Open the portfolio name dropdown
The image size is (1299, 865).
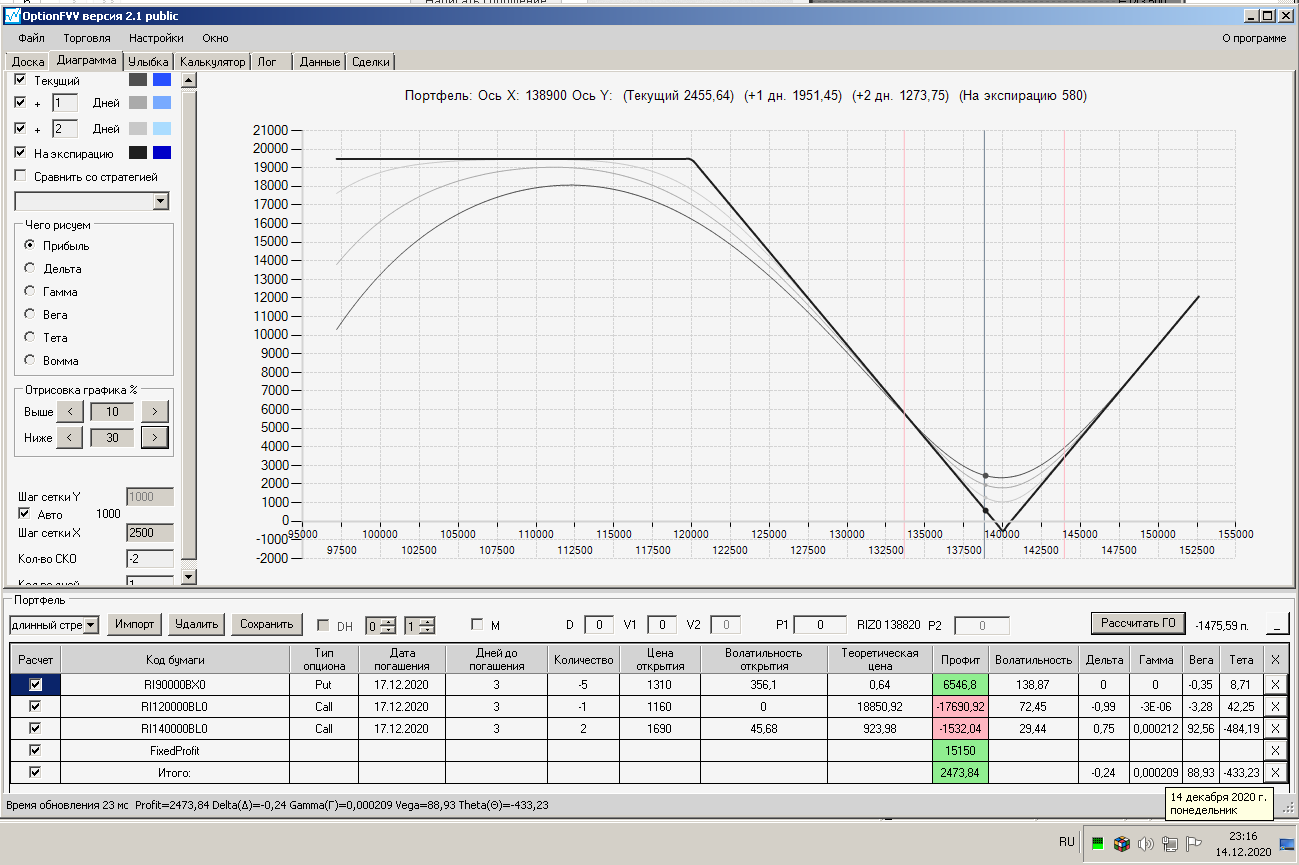[x=91, y=625]
